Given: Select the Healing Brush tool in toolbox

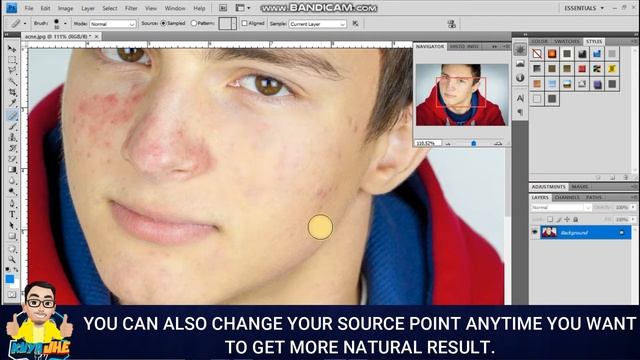Looking at the screenshot, I should tap(12, 116).
